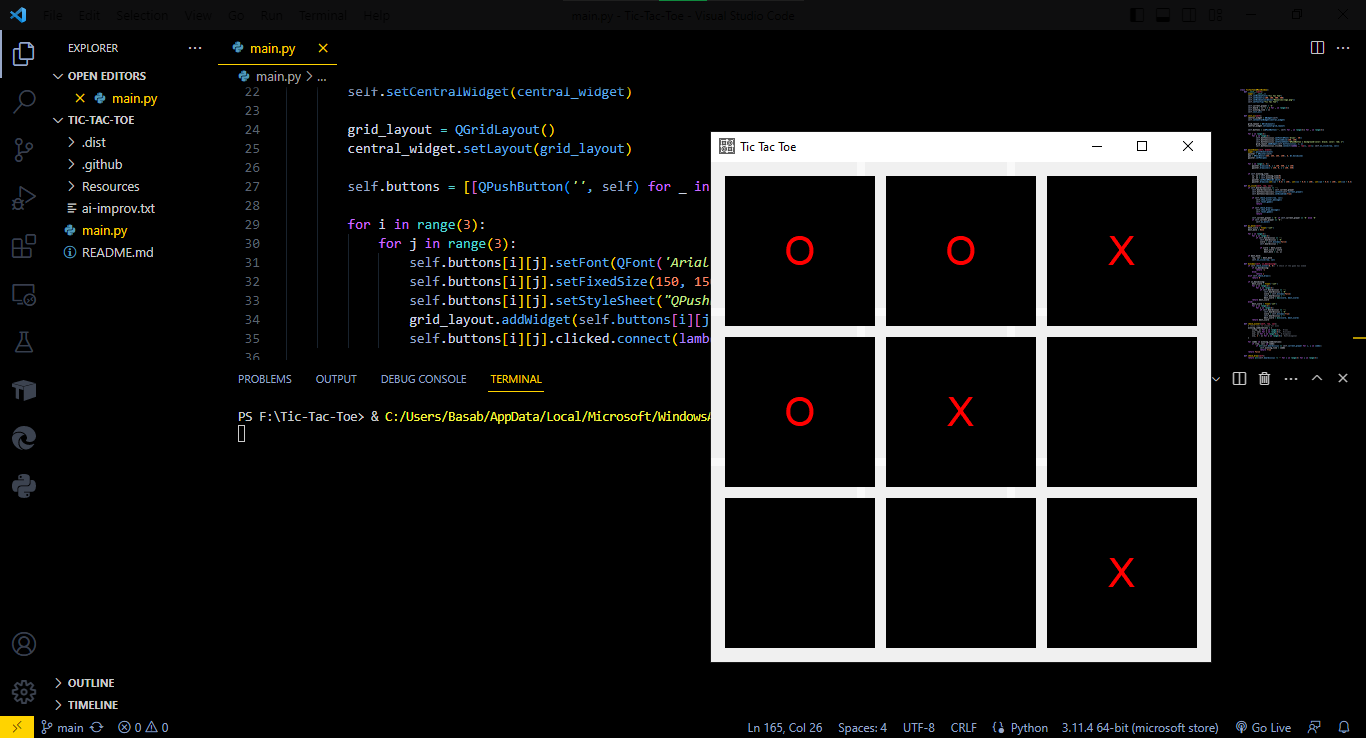1366x738 pixels.
Task: Open README.md in the explorer
Action: point(117,252)
